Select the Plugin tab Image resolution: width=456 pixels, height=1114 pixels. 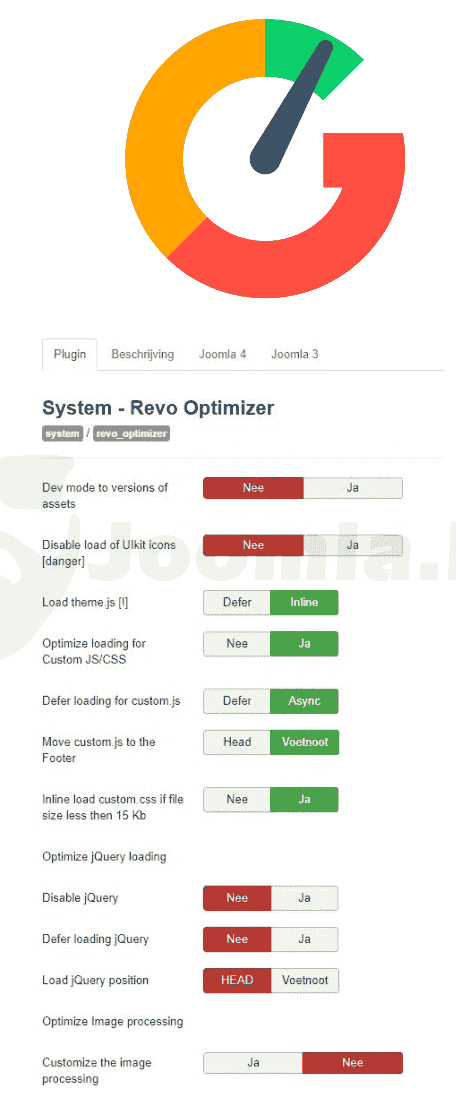[70, 354]
